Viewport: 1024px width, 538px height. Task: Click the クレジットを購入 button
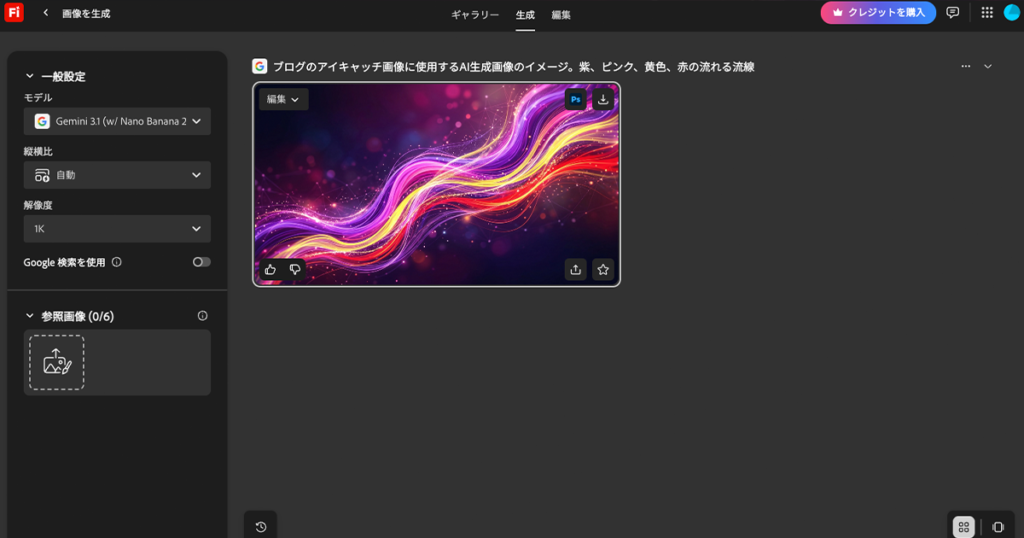point(878,13)
